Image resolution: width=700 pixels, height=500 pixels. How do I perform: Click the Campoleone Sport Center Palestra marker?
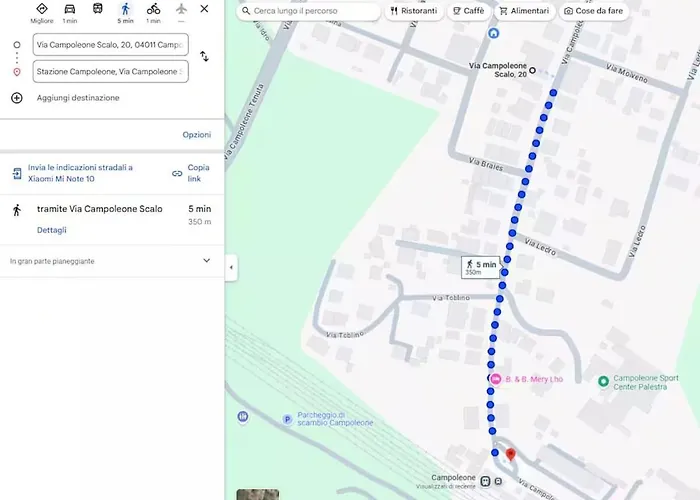[604, 381]
